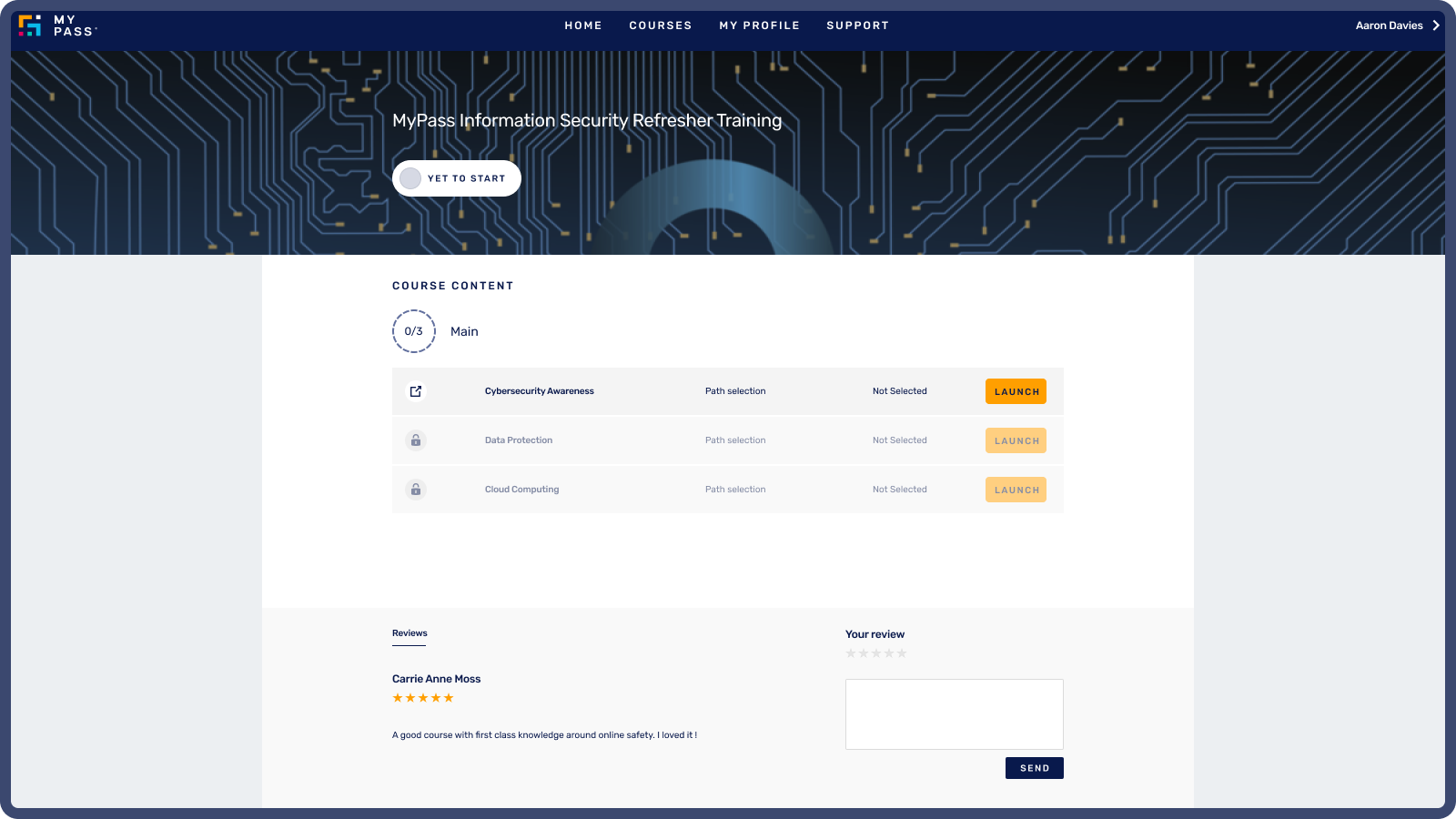
Task: Click the MyPass logo
Action: tap(59, 25)
